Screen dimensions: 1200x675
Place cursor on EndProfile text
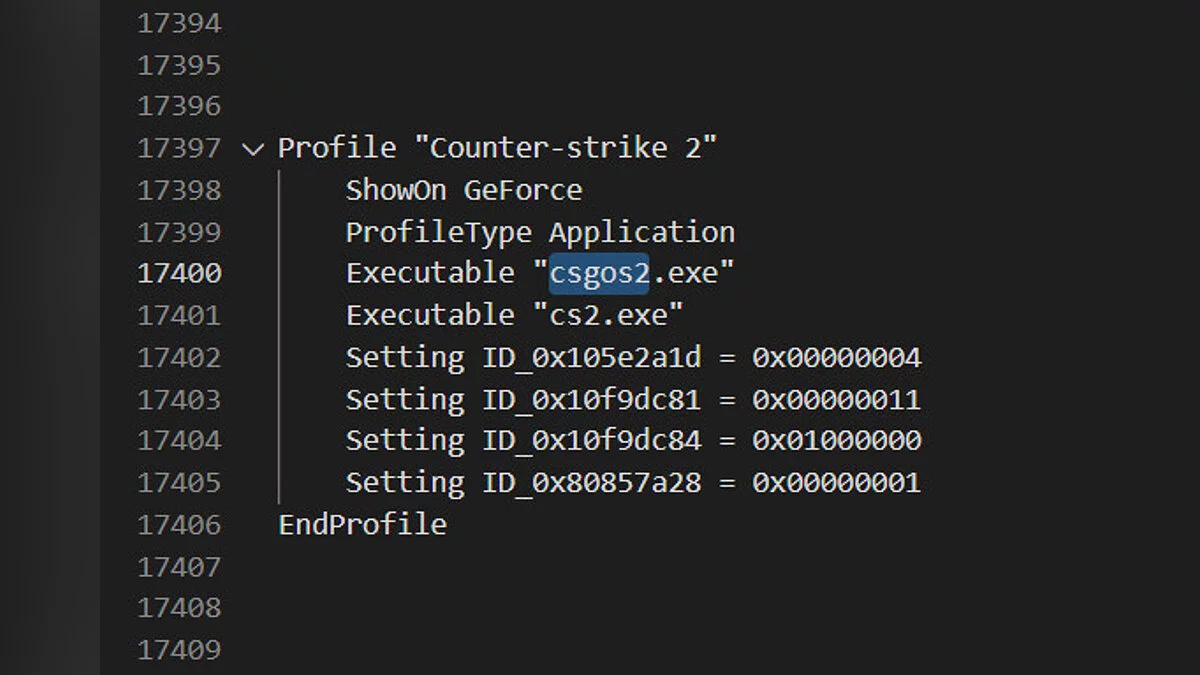click(x=362, y=524)
